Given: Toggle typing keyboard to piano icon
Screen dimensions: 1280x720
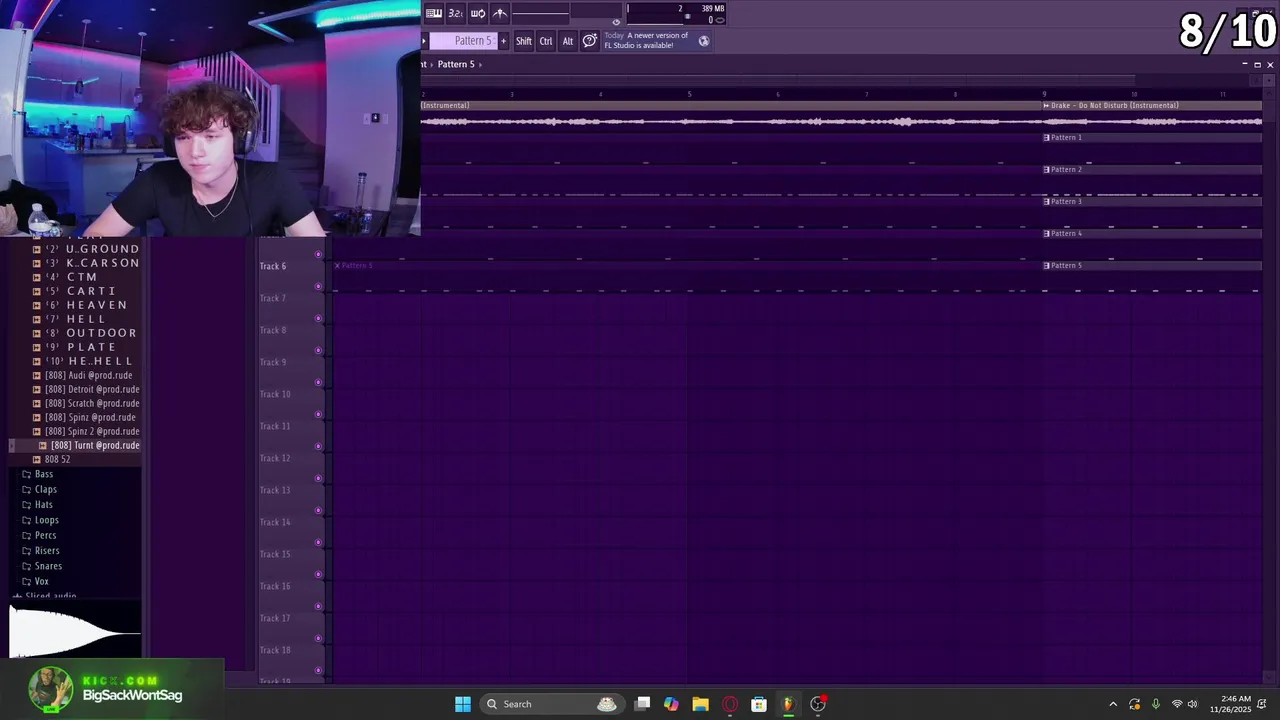Looking at the screenshot, I should pos(434,13).
